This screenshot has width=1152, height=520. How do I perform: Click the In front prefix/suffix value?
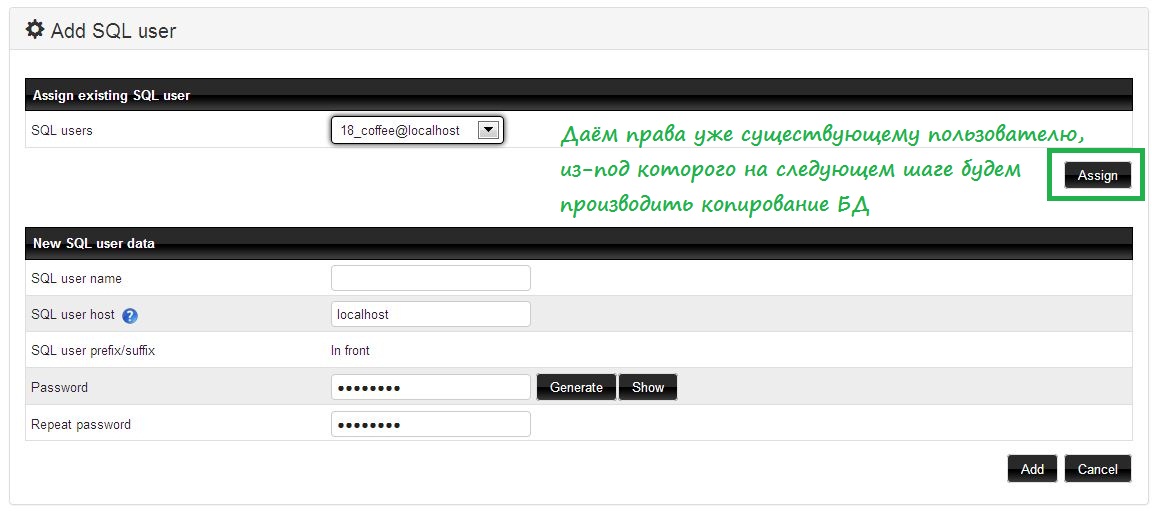350,351
